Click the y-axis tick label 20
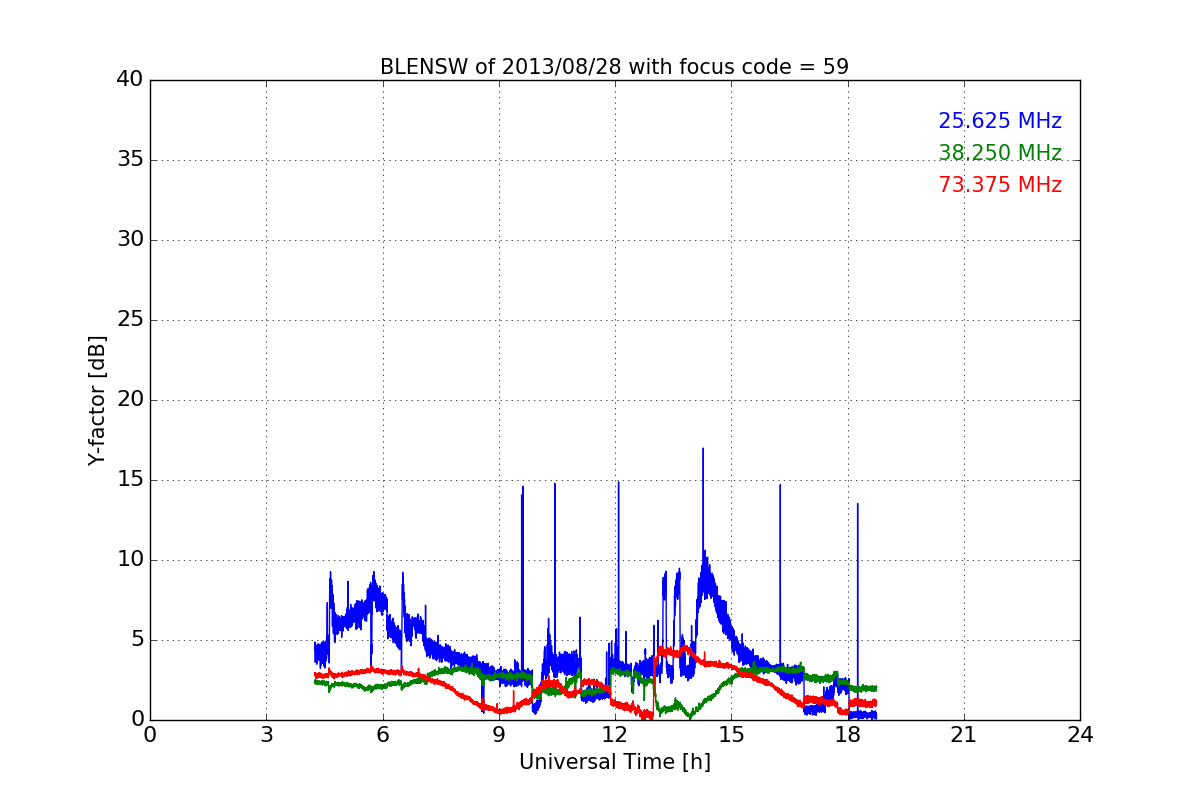 click(x=129, y=400)
